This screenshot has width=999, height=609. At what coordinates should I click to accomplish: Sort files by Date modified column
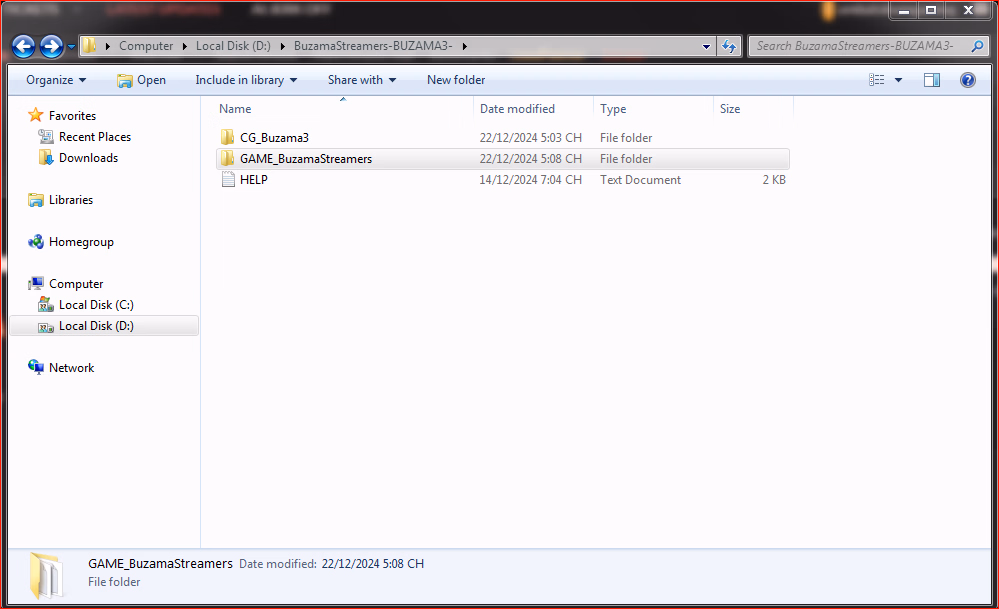click(x=517, y=109)
